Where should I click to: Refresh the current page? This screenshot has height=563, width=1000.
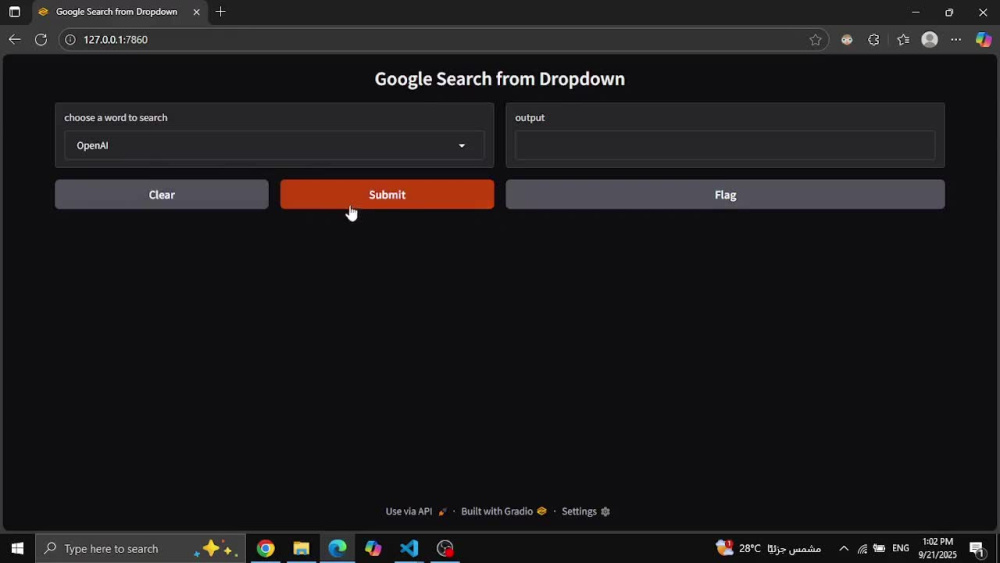click(x=41, y=40)
